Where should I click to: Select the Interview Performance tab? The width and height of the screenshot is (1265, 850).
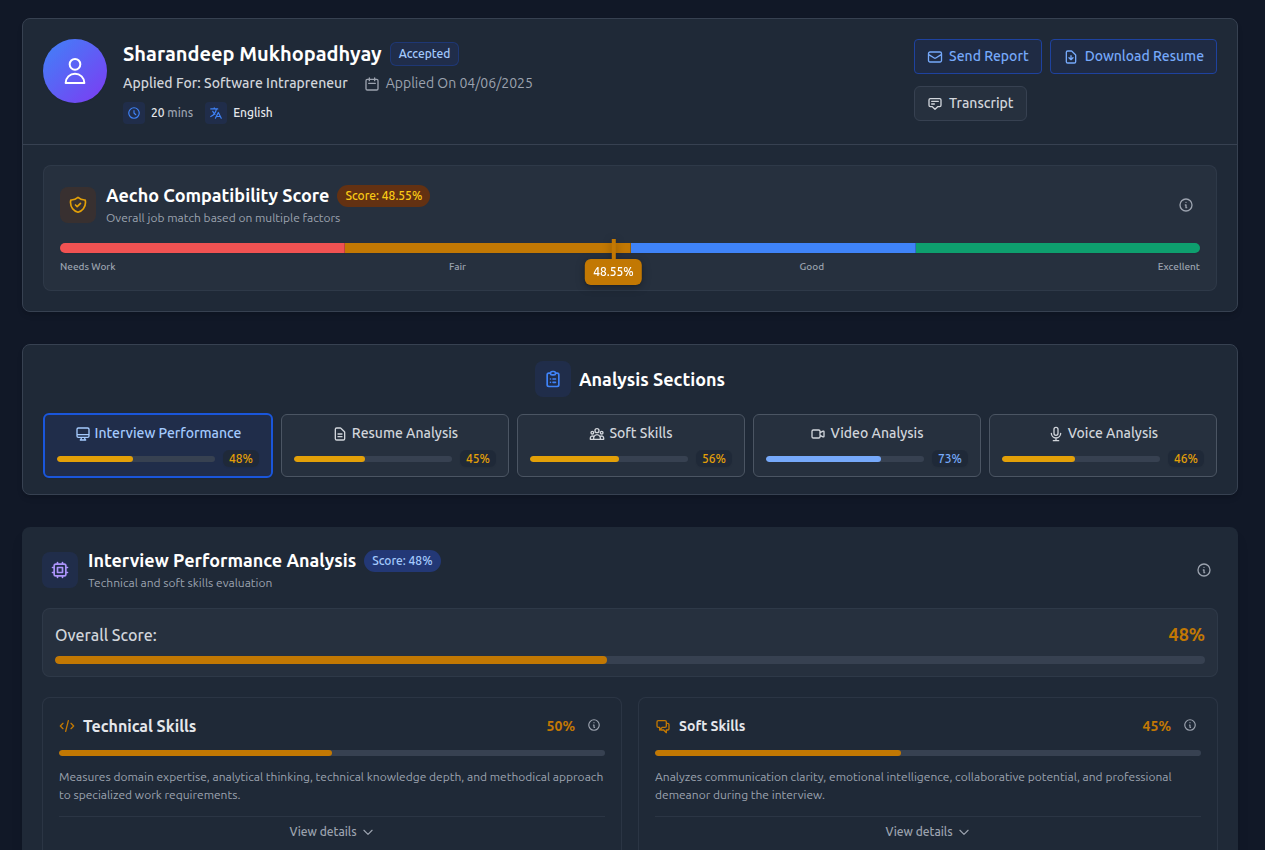tap(158, 445)
